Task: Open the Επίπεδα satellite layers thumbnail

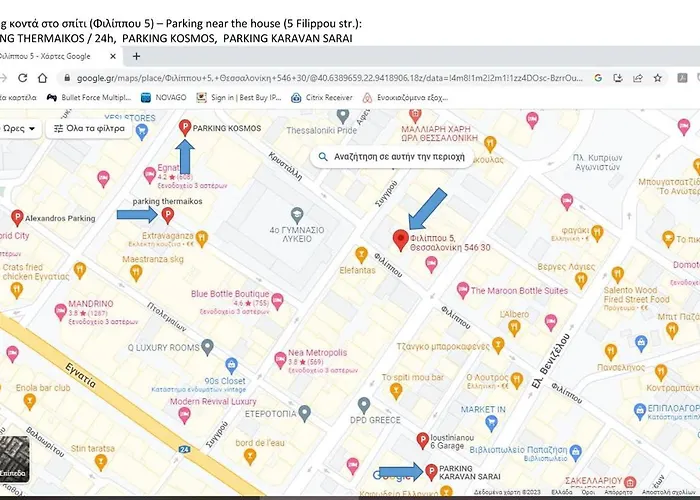Action: point(15,459)
